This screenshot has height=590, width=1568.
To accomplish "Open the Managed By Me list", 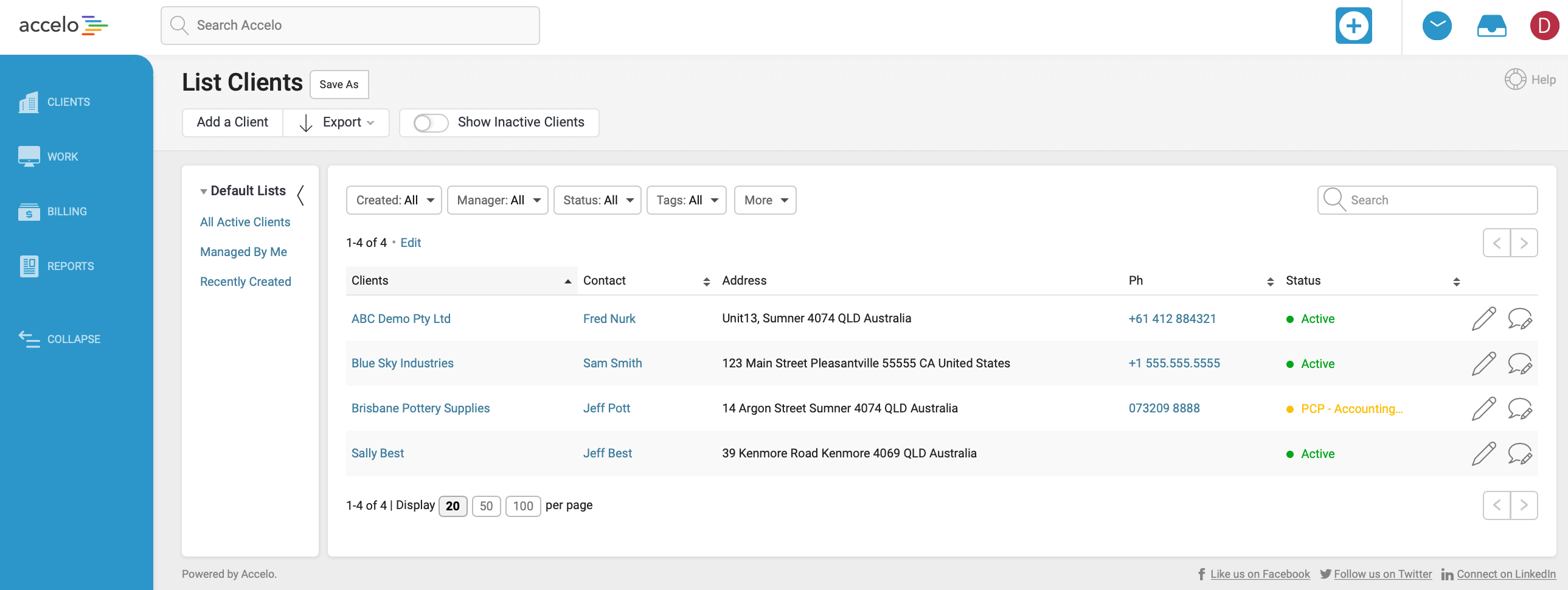I will [x=243, y=252].
